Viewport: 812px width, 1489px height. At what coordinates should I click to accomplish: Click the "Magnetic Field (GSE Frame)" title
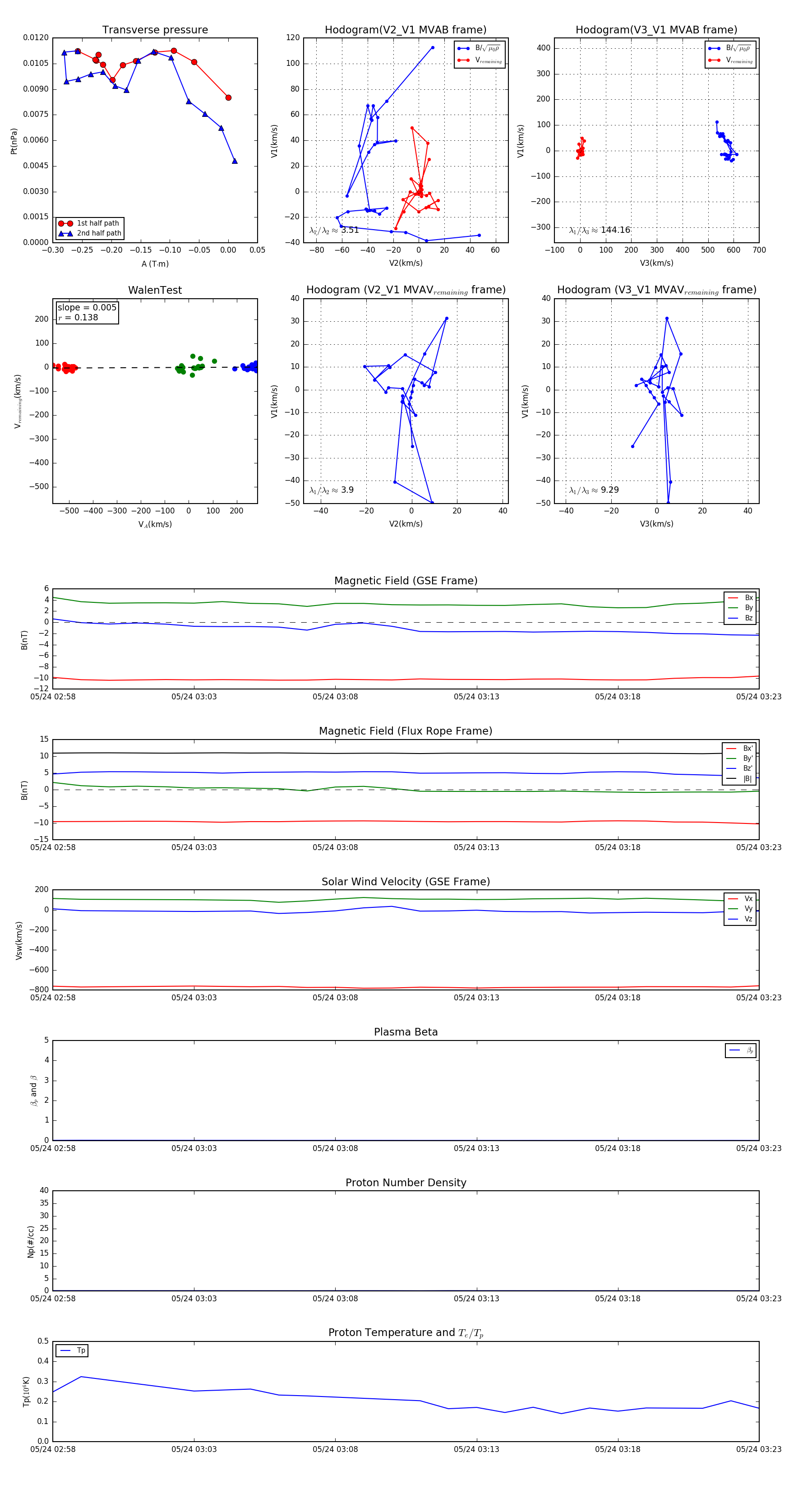point(406,581)
